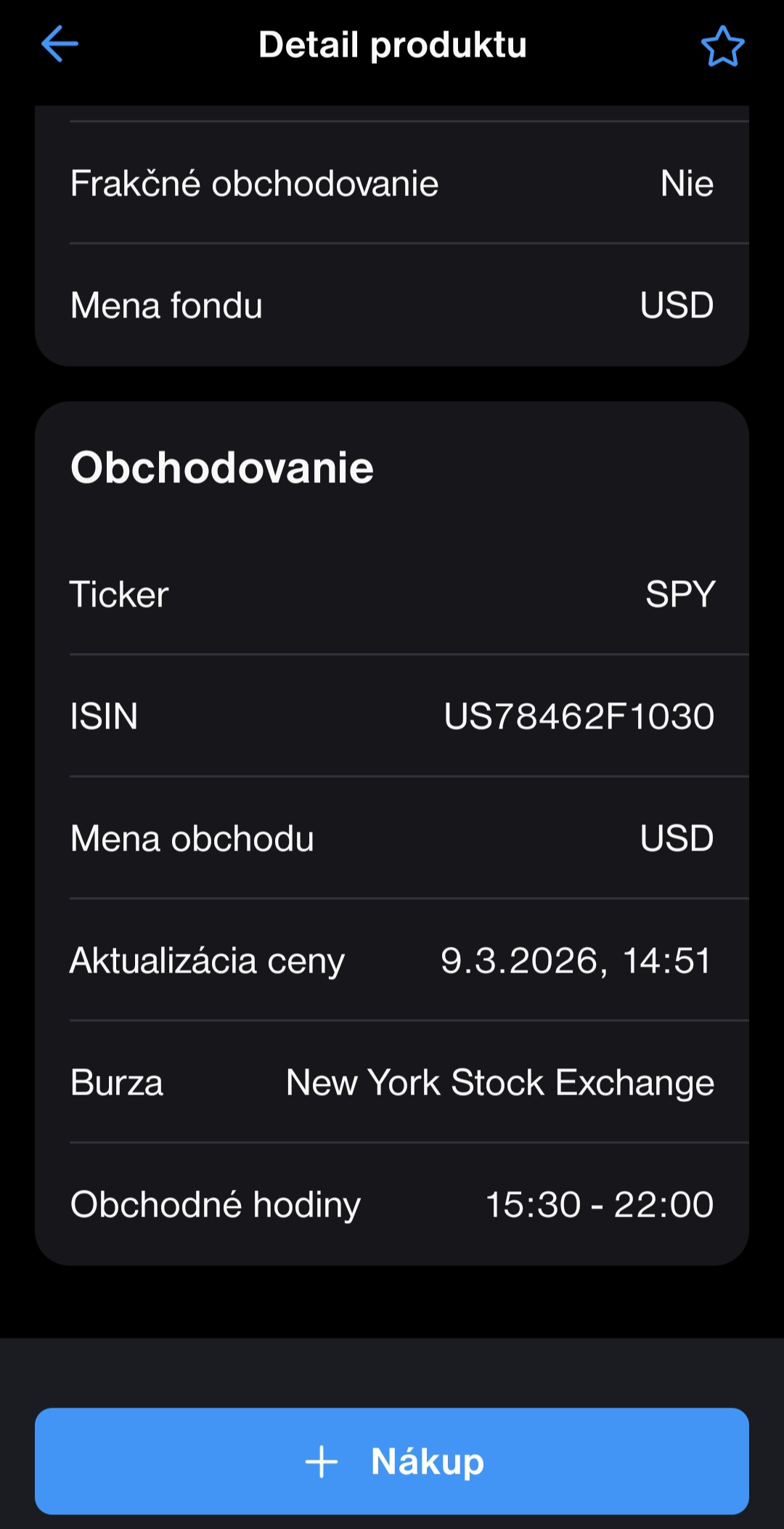Tap the Nie value for fractional trading

point(686,183)
